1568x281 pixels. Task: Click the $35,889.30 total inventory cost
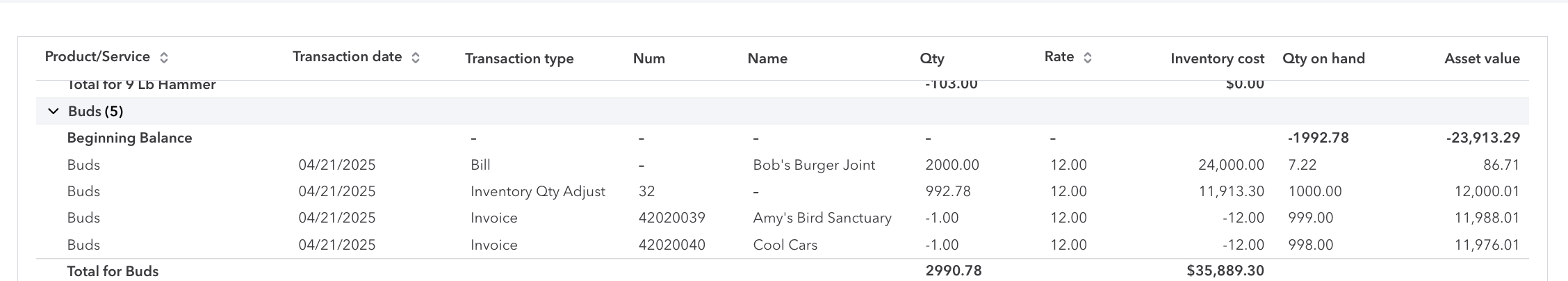(x=1225, y=271)
